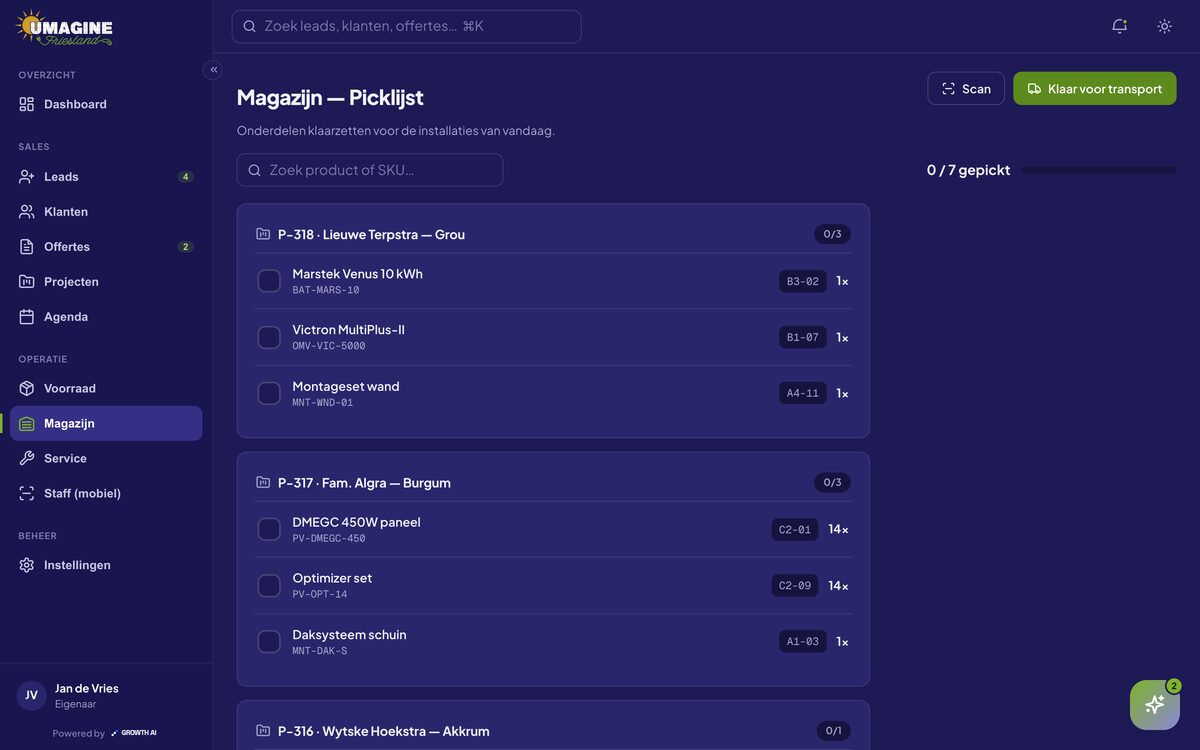Tick the Victron MultiPlus-II checkbox
The width and height of the screenshot is (1200, 750).
point(269,337)
